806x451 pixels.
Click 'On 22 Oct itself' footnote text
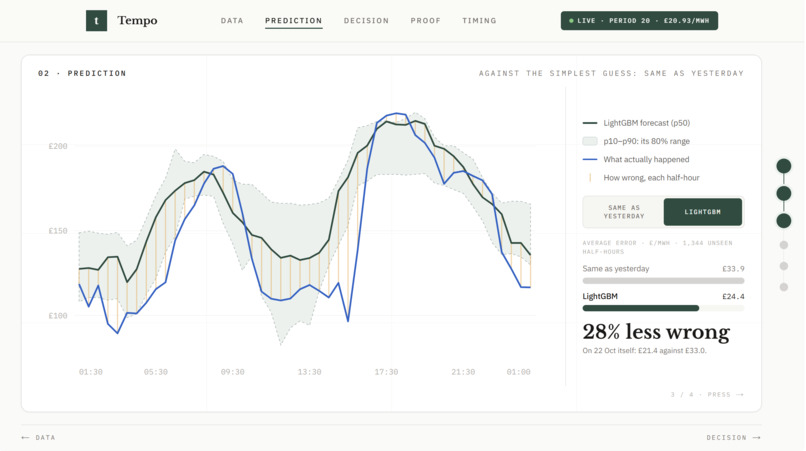tap(645, 351)
